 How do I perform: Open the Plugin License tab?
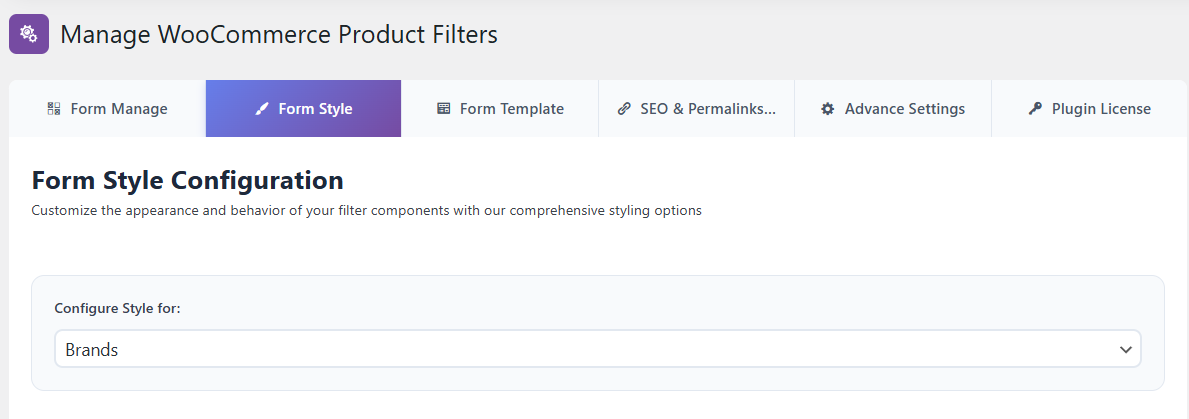1090,108
